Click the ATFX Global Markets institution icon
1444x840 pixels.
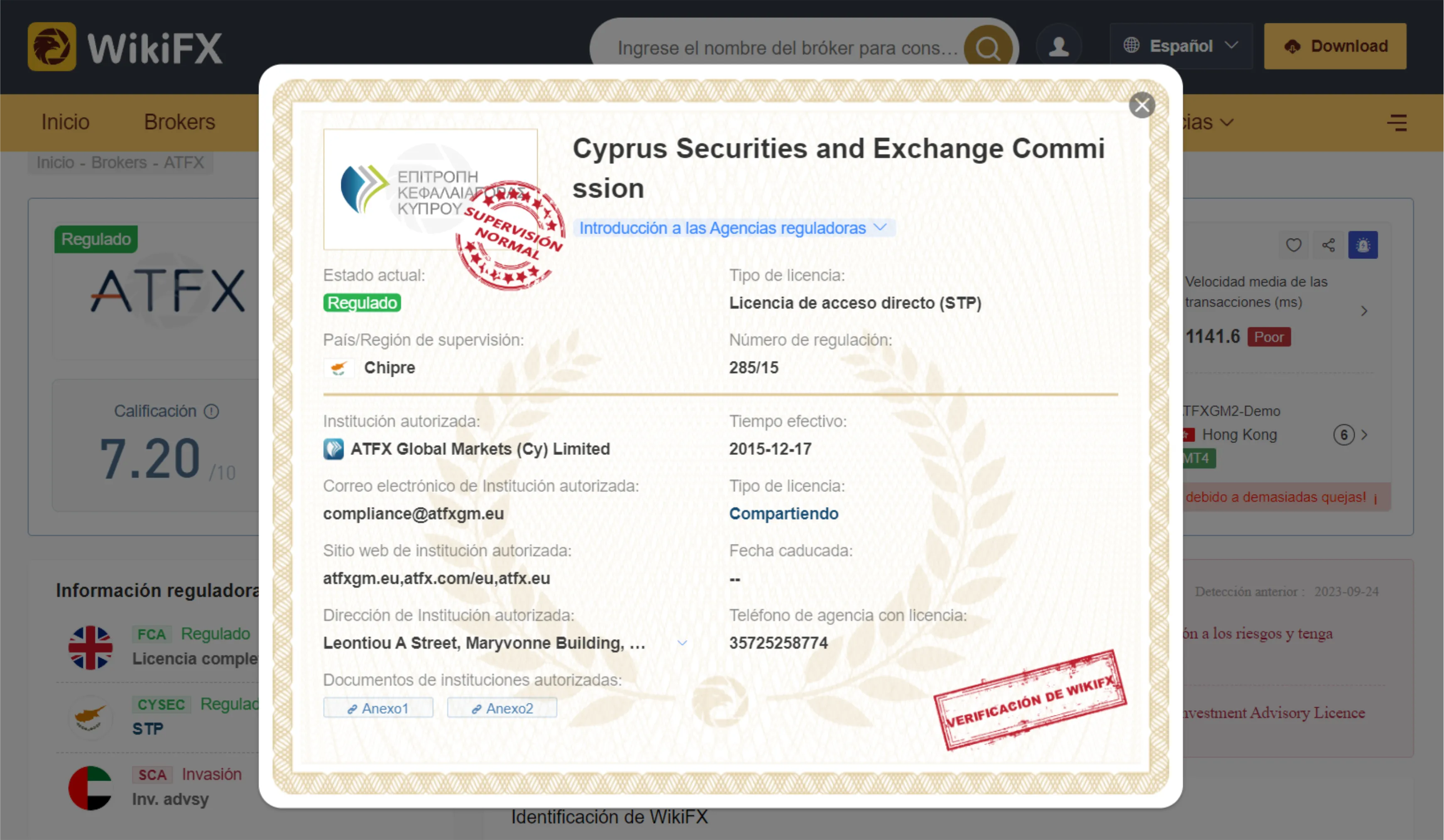[x=333, y=449]
